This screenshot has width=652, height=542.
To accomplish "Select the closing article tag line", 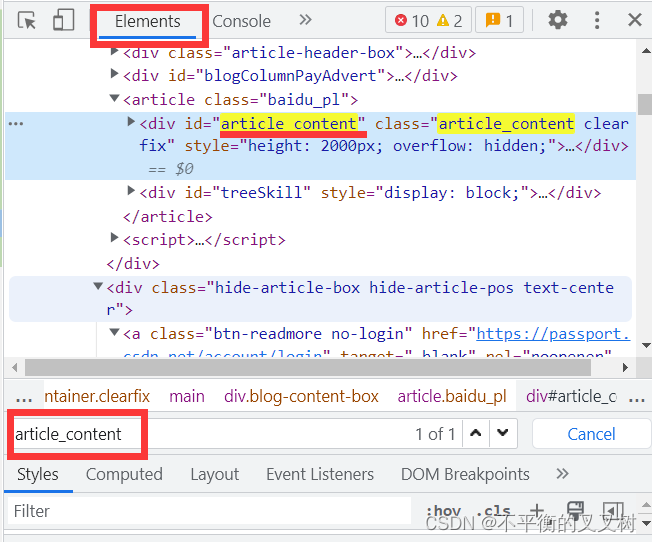I will coord(168,217).
